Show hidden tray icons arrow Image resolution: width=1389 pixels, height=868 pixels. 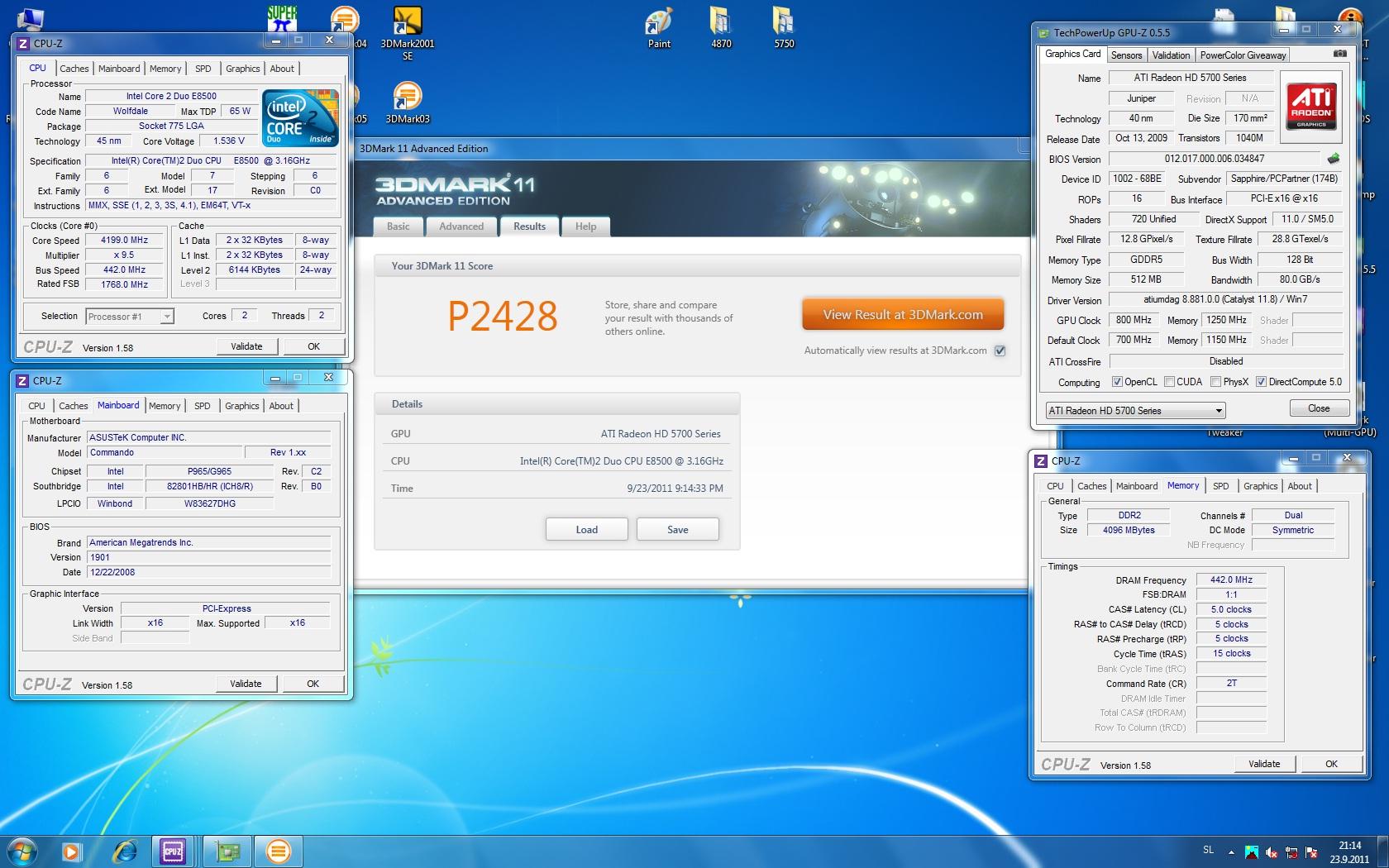point(1231,851)
